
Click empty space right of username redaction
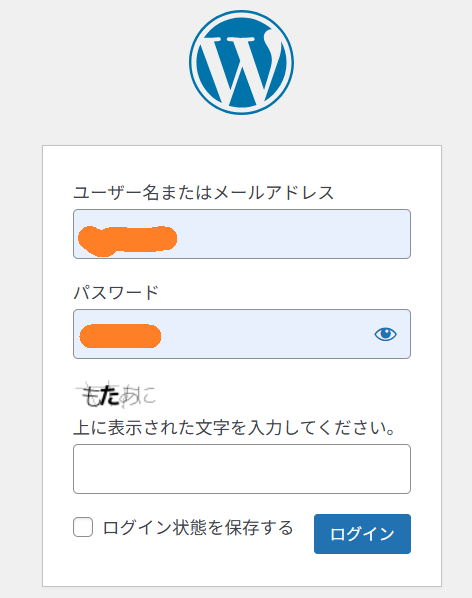tap(294, 234)
